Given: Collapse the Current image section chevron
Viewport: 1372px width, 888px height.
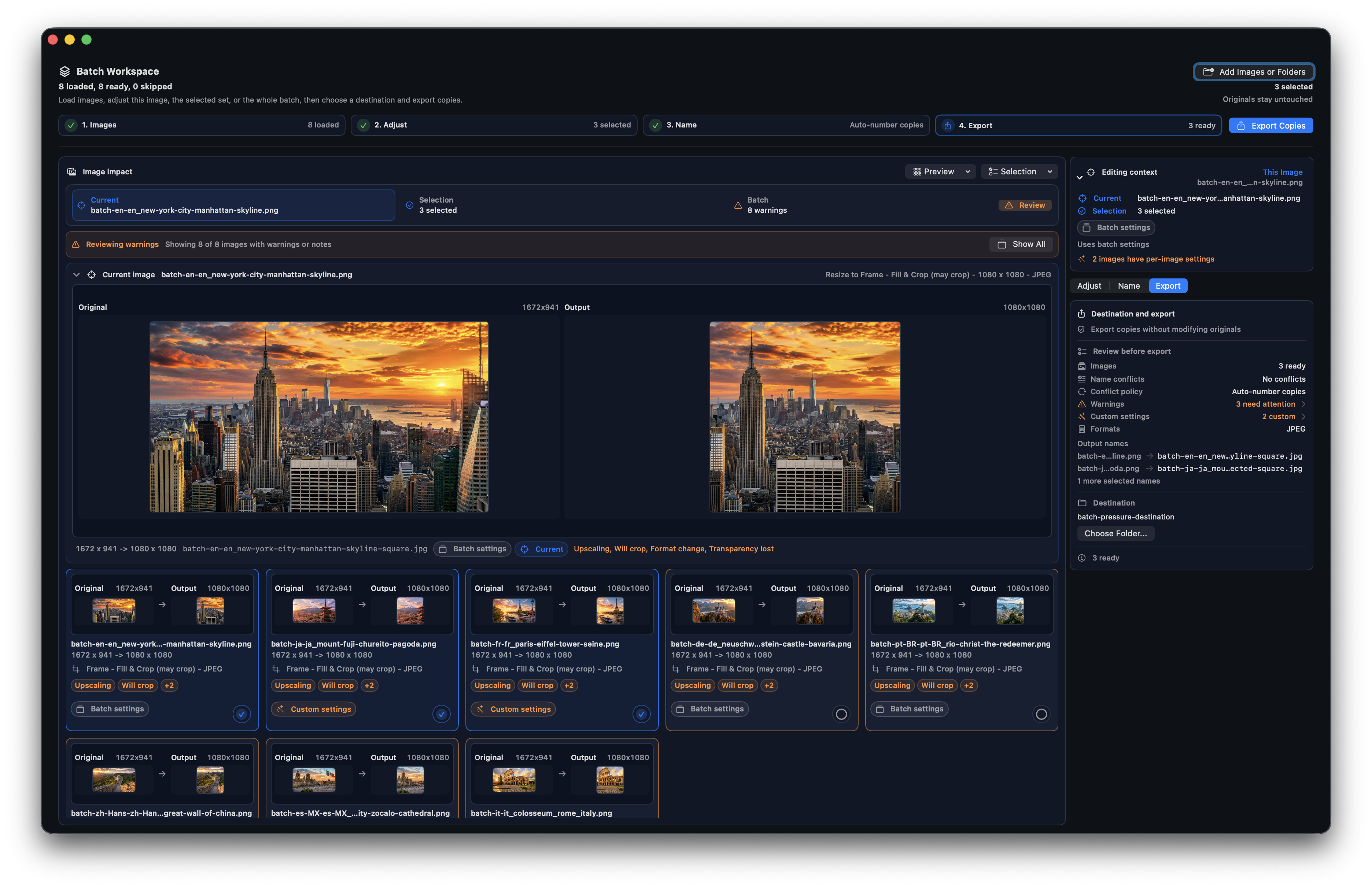Looking at the screenshot, I should click(x=76, y=275).
